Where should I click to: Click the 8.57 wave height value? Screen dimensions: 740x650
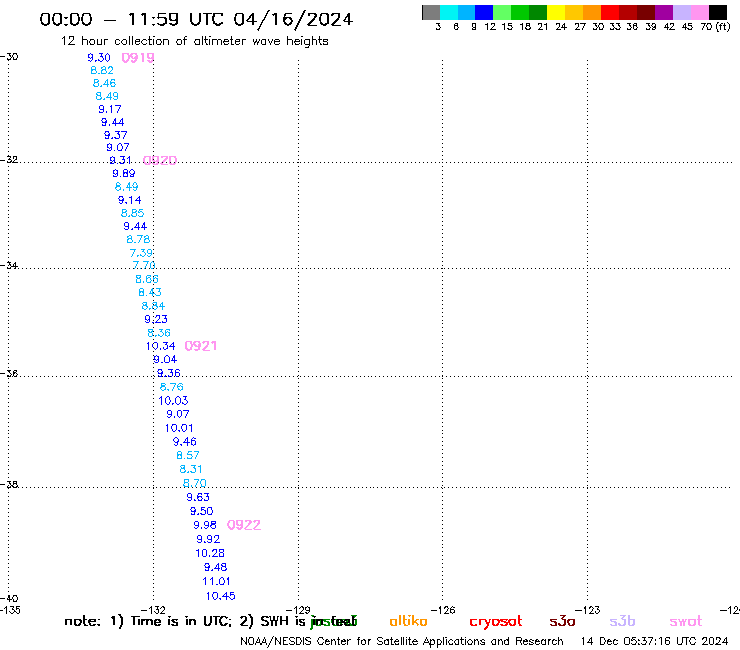[x=188, y=456]
